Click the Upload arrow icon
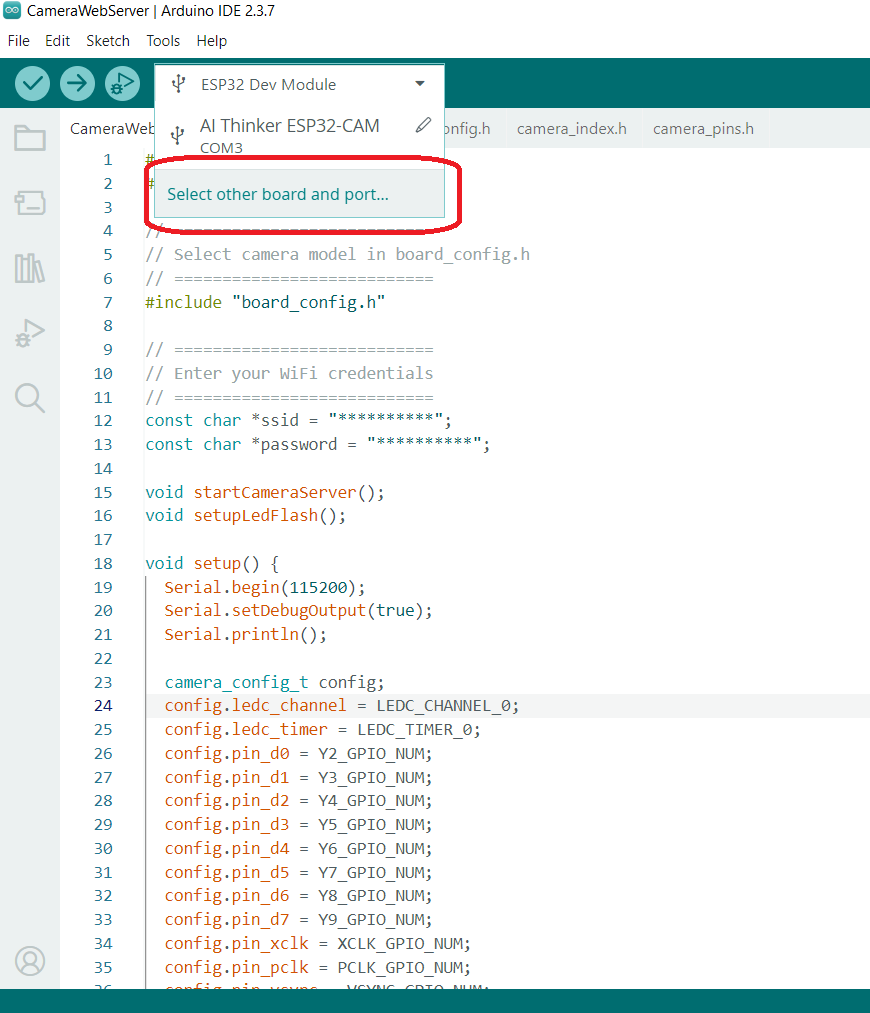The width and height of the screenshot is (870, 1013). 77,83
